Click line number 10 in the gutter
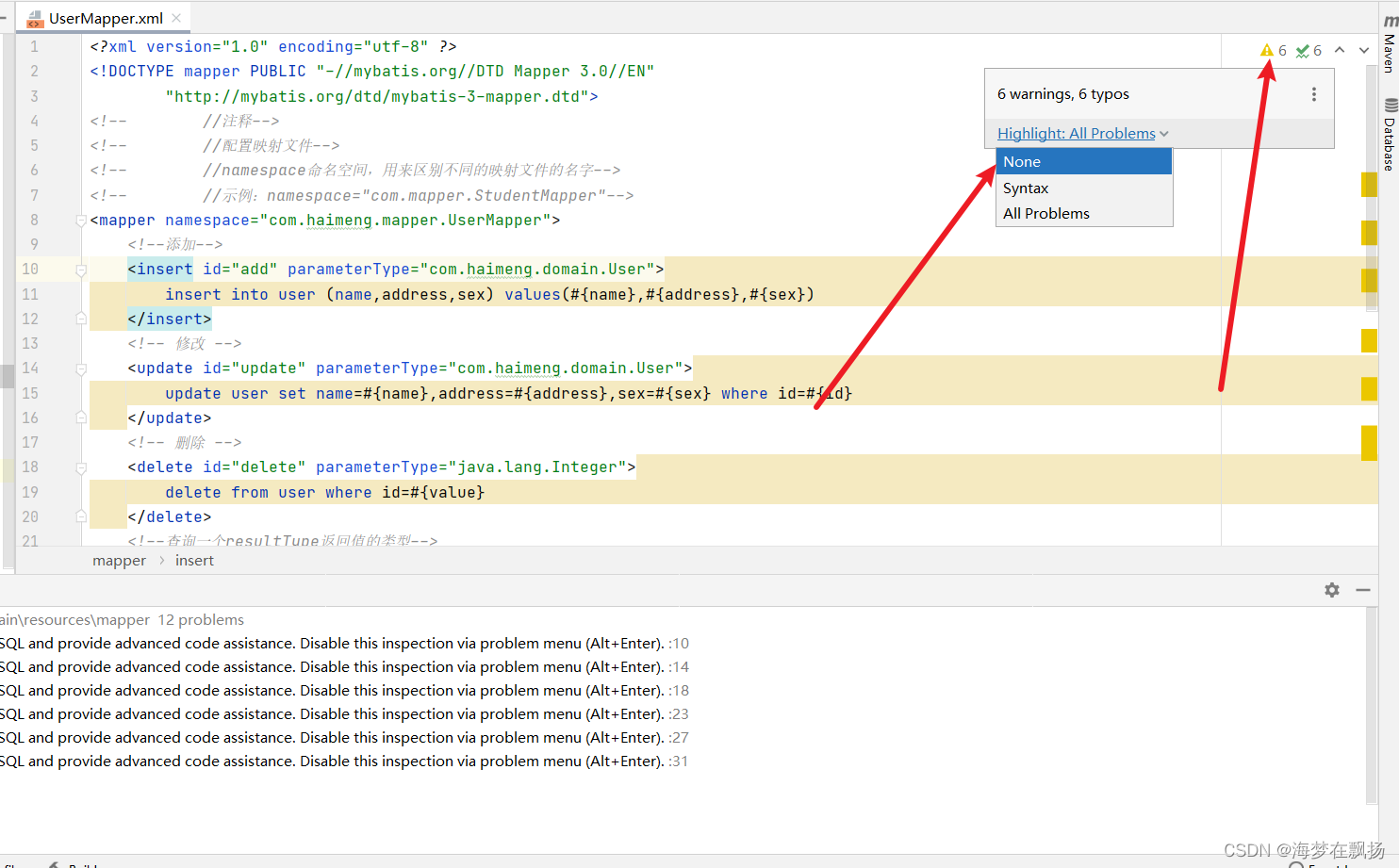This screenshot has width=1399, height=868. 30,270
